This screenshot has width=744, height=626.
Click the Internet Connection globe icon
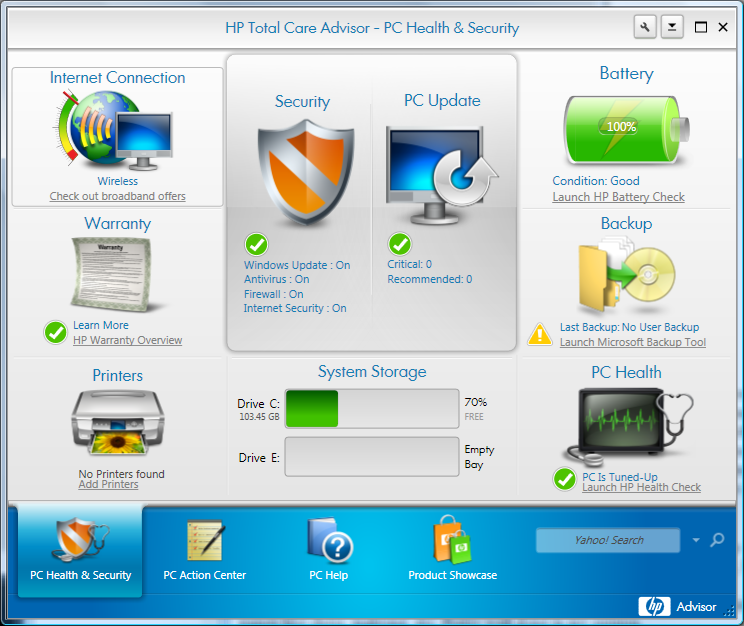112,130
